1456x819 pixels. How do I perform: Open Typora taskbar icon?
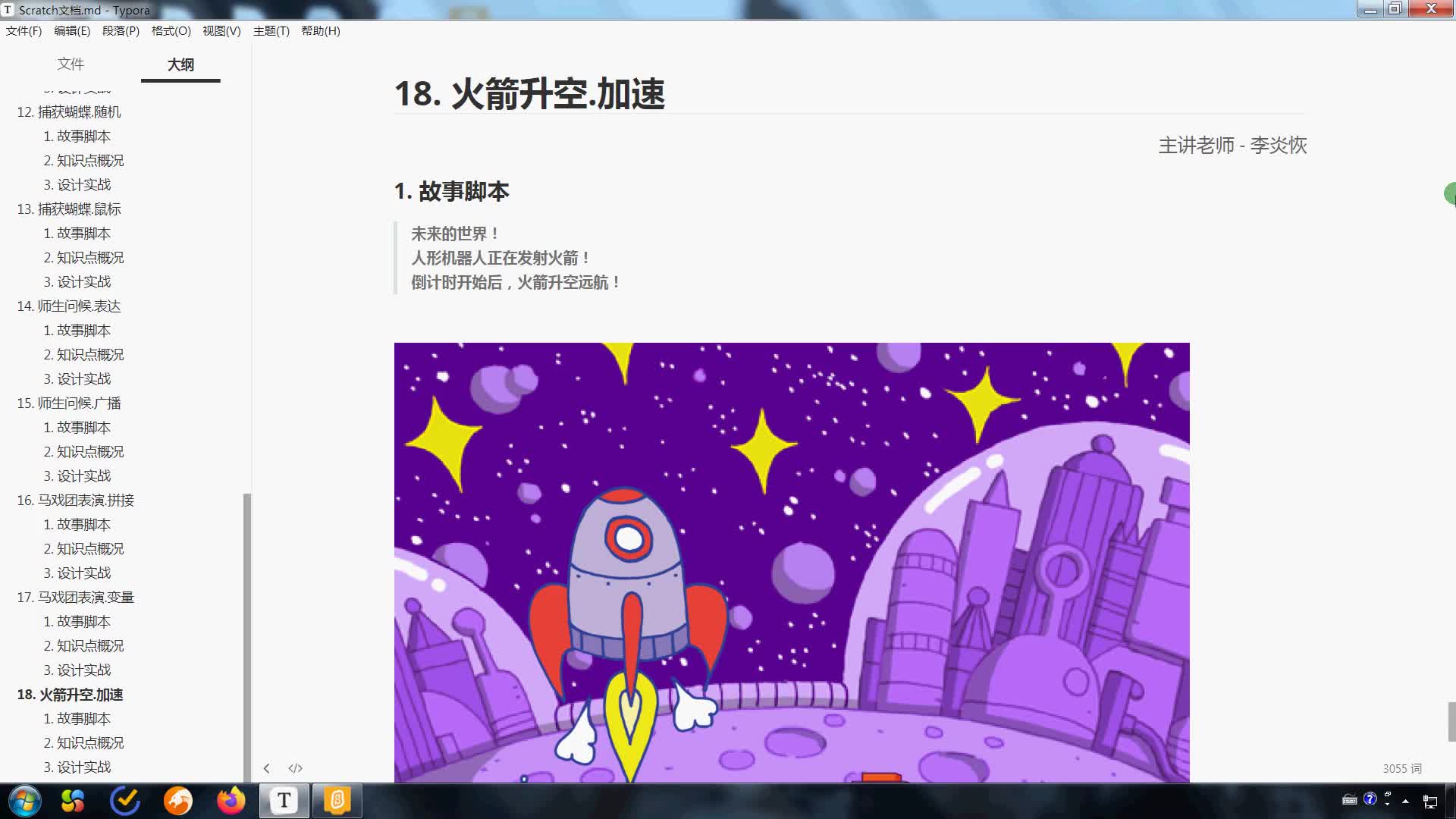pyautogui.click(x=284, y=801)
